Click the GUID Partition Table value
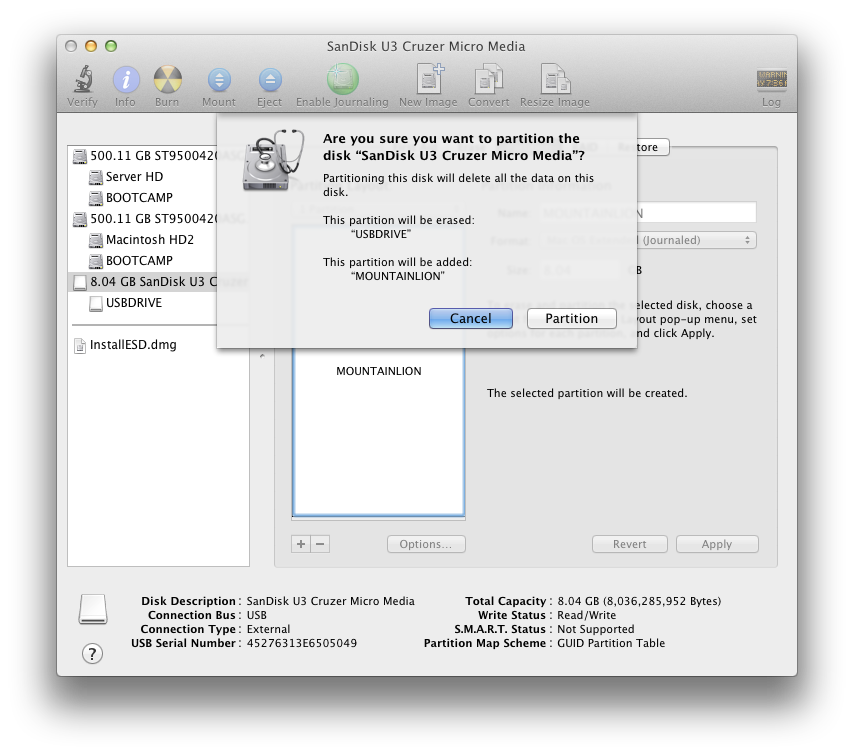Viewport: 854px width, 755px height. [611, 643]
